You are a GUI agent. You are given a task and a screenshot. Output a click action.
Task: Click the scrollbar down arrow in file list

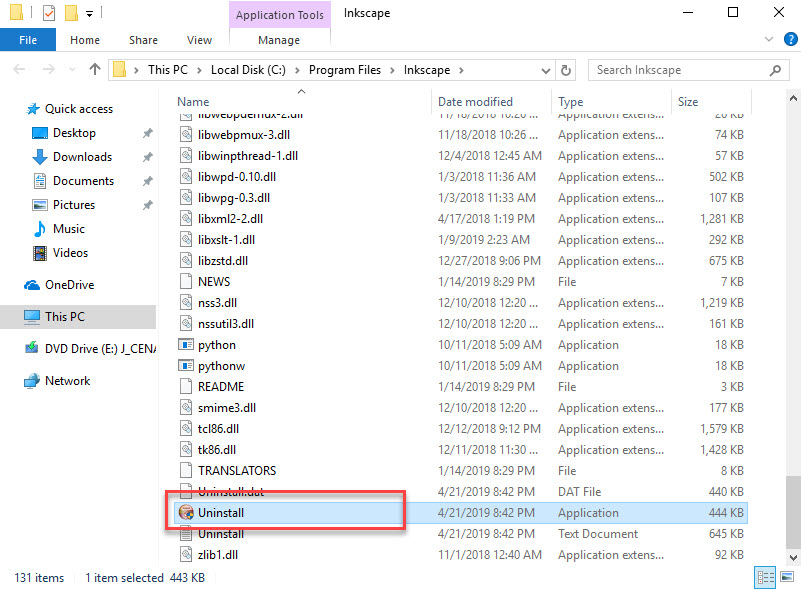(x=793, y=557)
